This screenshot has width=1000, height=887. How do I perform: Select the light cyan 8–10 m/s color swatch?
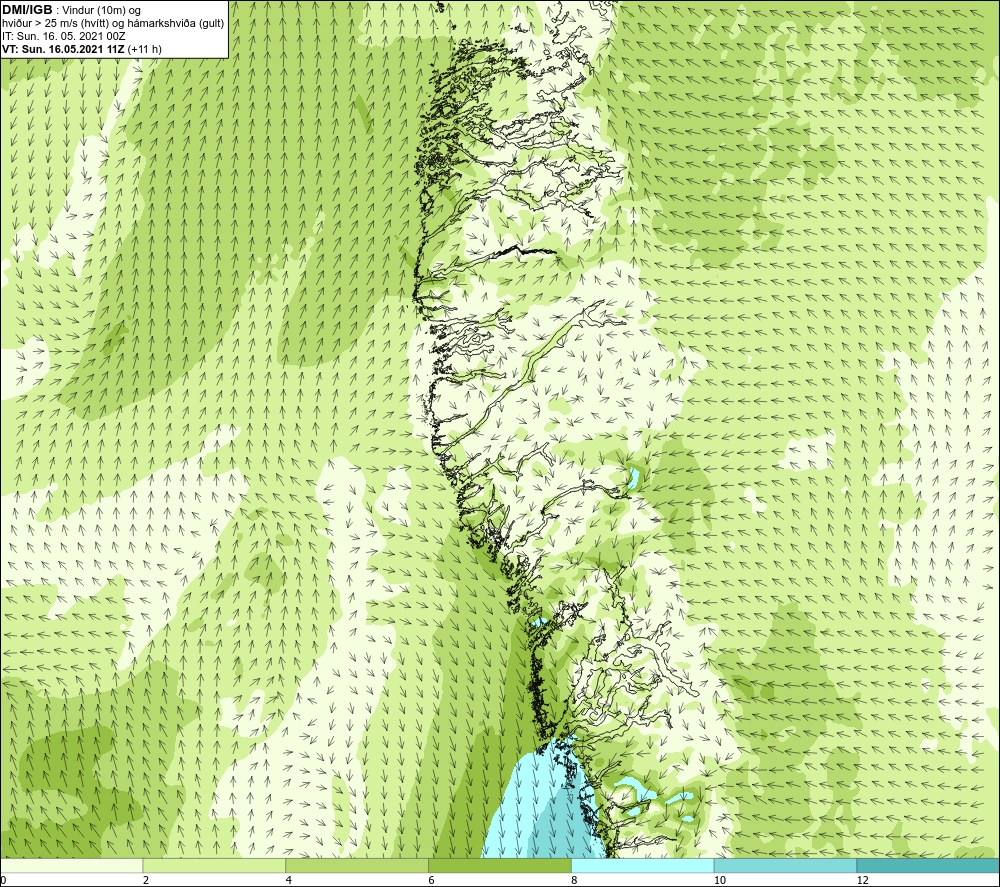coord(643,865)
